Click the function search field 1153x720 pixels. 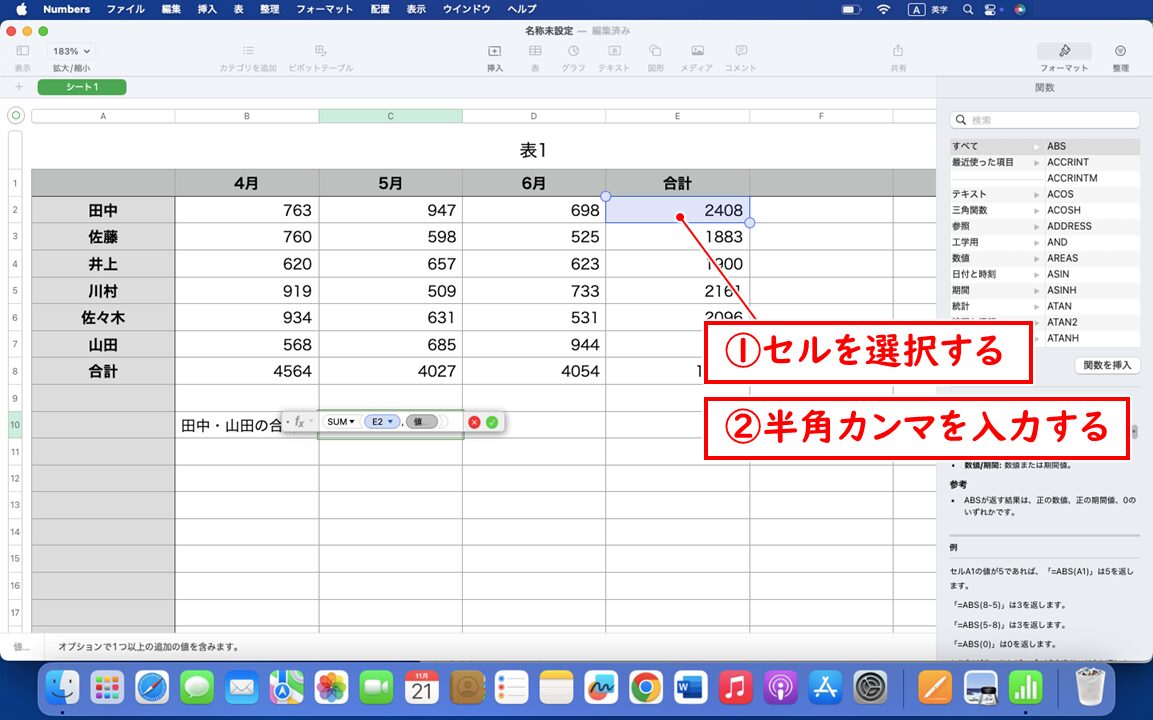[x=1043, y=119]
